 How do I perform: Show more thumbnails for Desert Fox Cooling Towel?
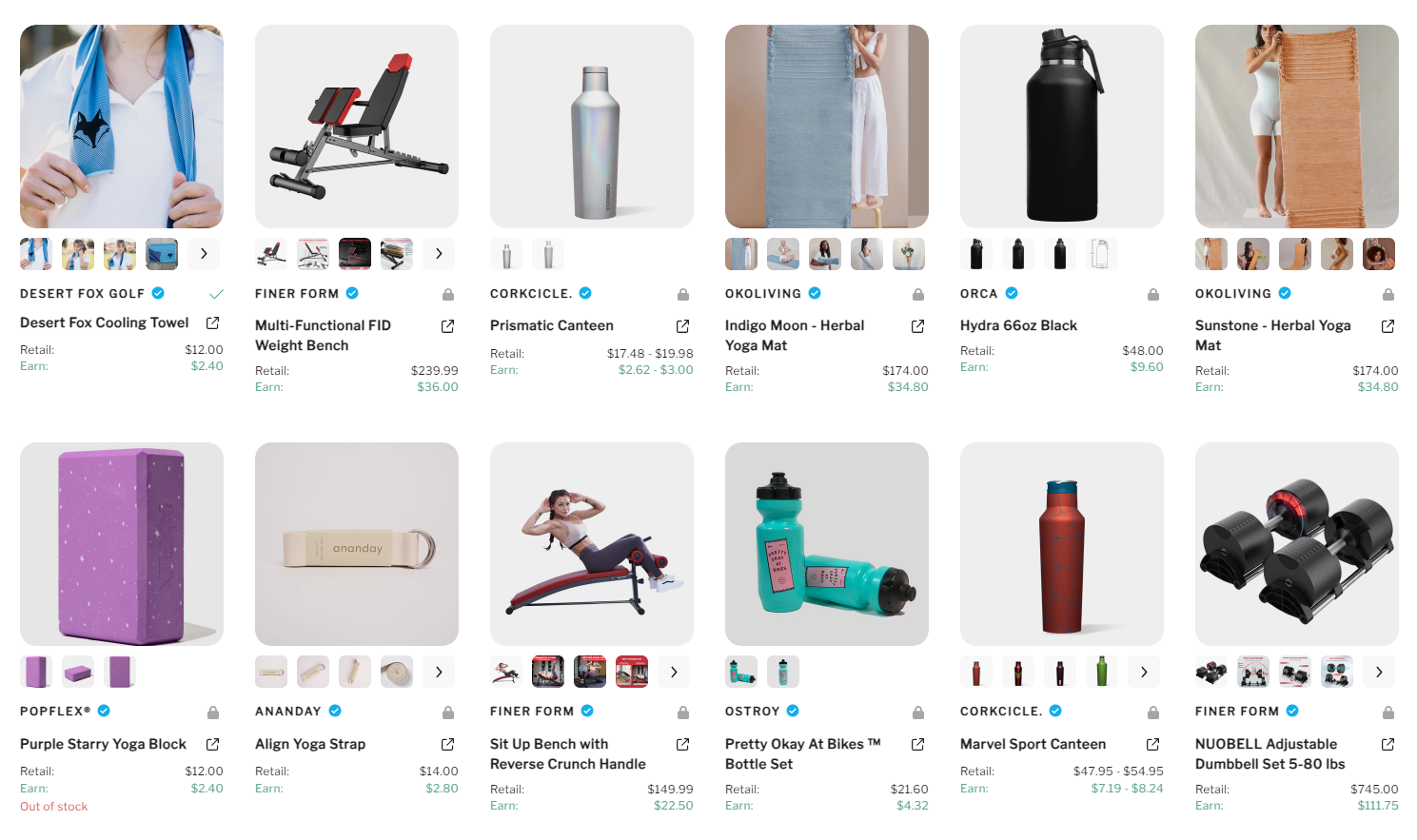tap(204, 254)
